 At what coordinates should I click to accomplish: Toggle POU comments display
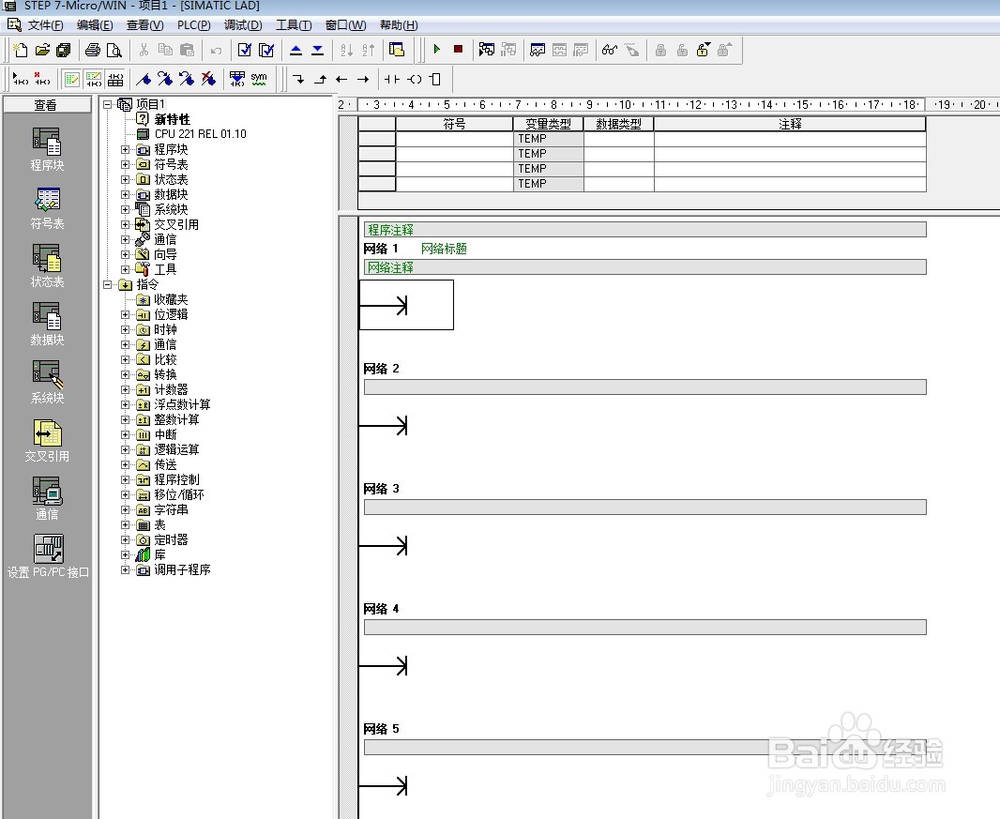point(72,79)
